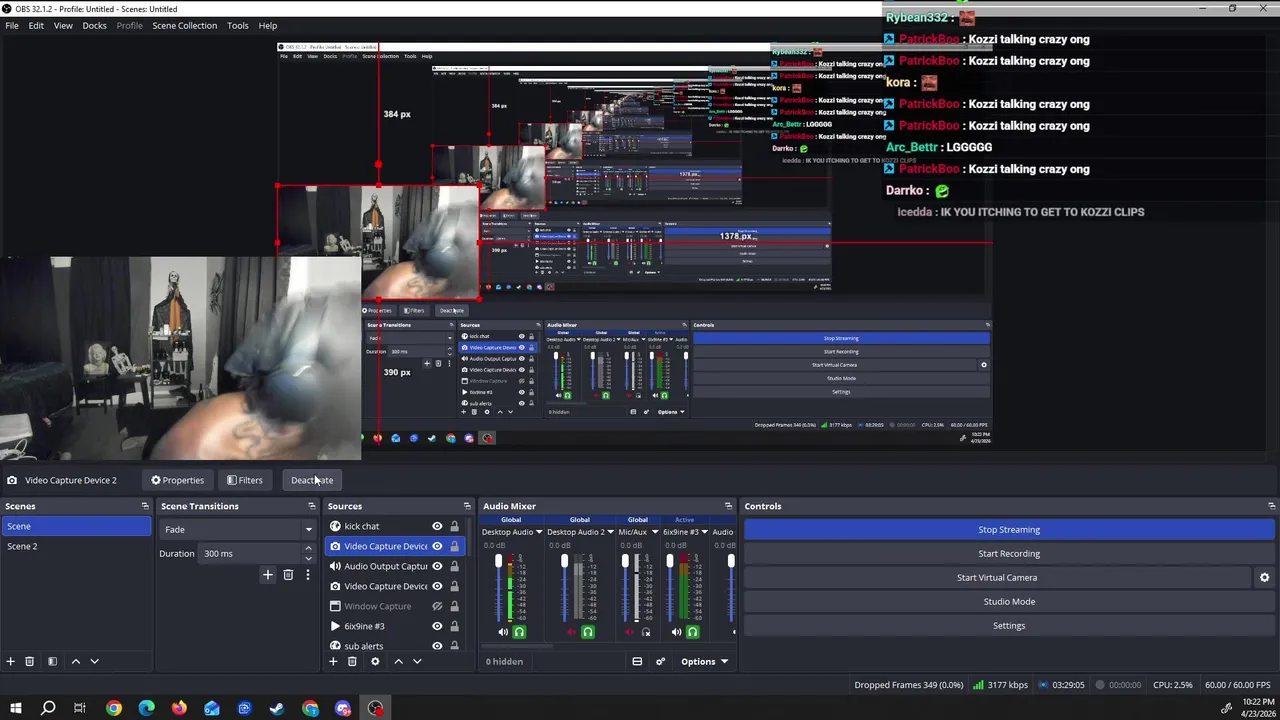This screenshot has height=720, width=1280.
Task: Open the Windows Start menu
Action: coord(15,708)
